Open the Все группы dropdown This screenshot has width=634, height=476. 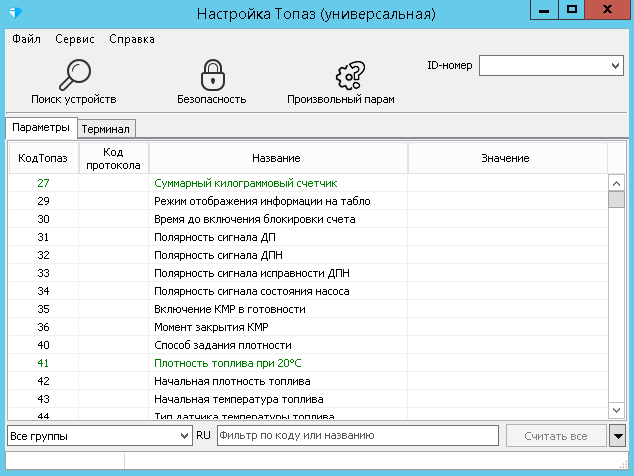point(99,436)
